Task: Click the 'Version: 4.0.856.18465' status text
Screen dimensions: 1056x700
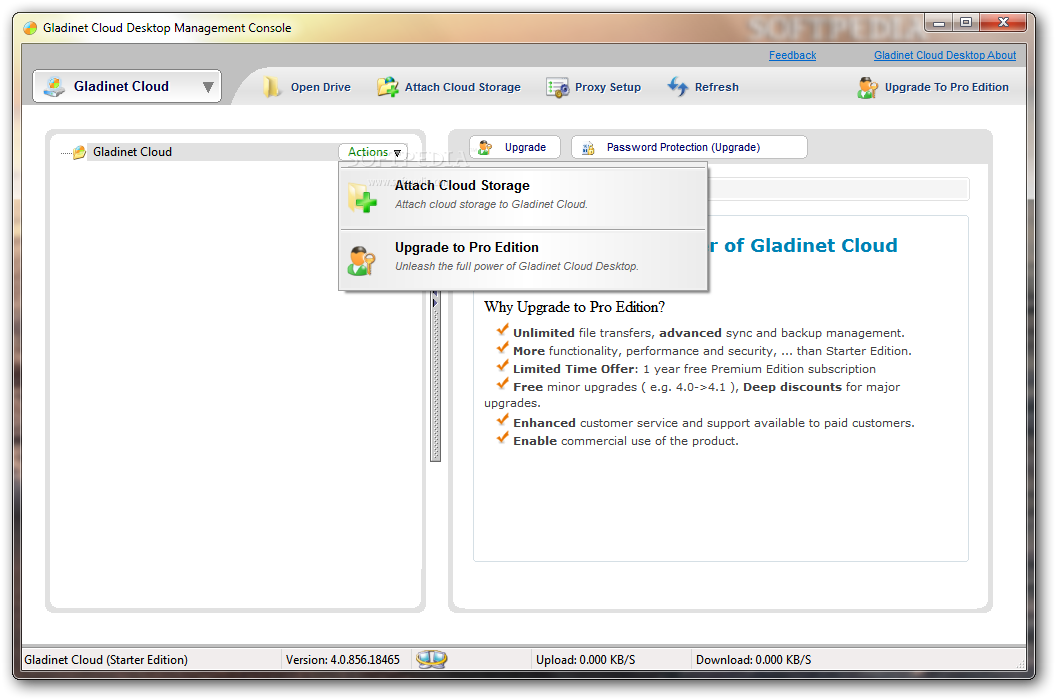Action: coord(343,660)
